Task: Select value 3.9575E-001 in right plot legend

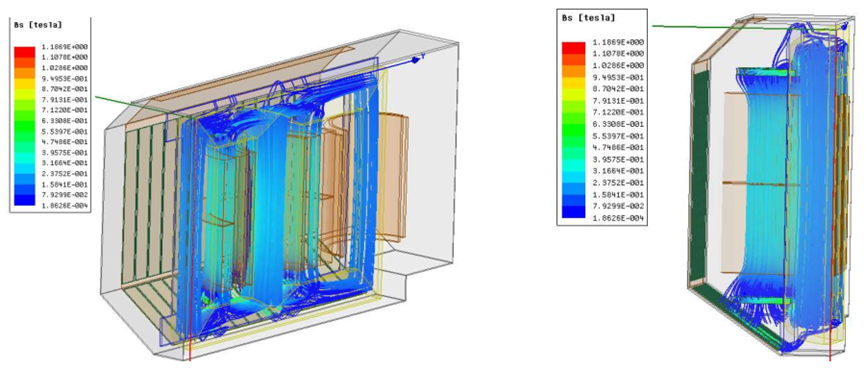Action: tap(618, 159)
